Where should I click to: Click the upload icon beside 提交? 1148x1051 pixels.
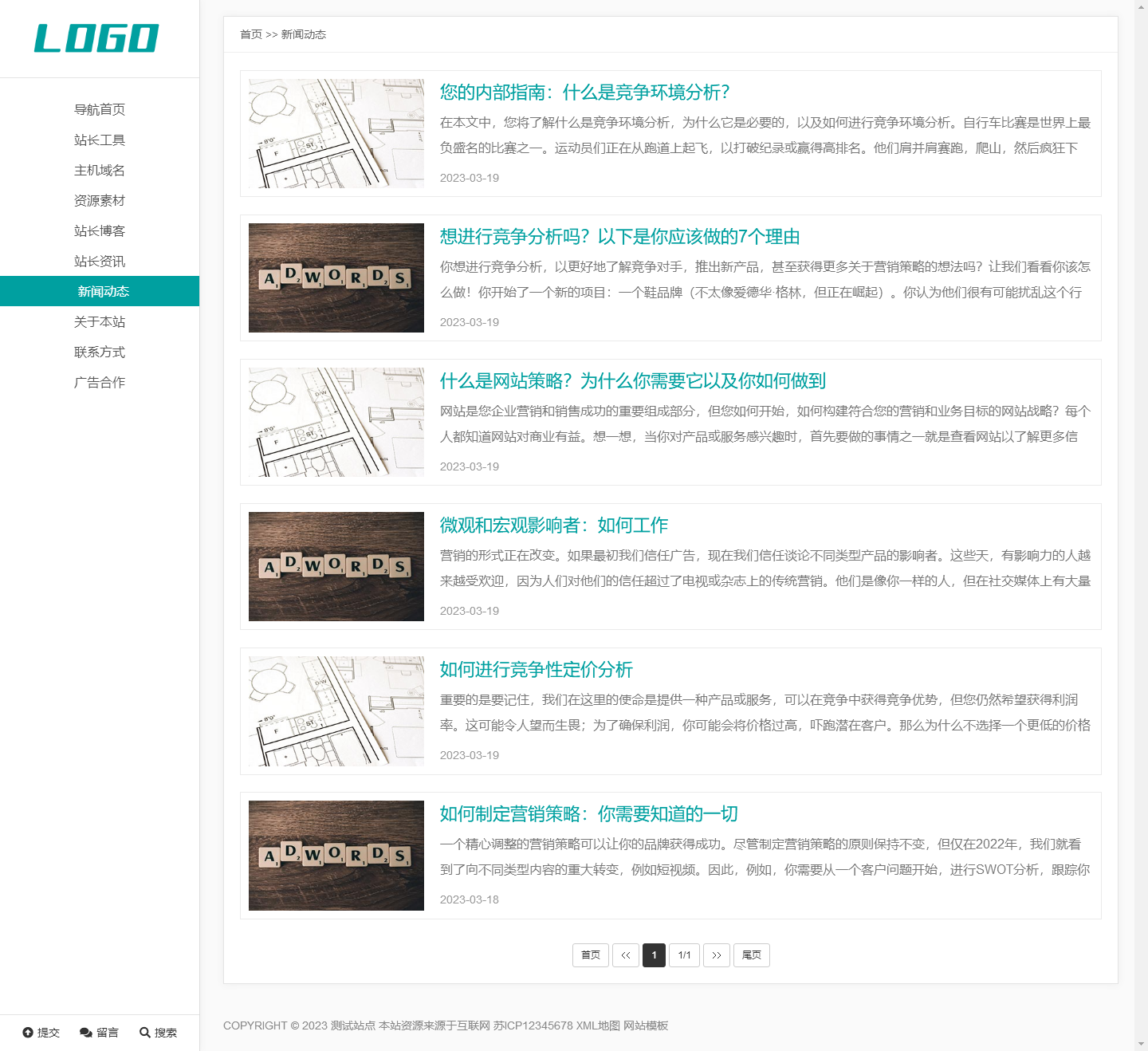click(28, 1033)
